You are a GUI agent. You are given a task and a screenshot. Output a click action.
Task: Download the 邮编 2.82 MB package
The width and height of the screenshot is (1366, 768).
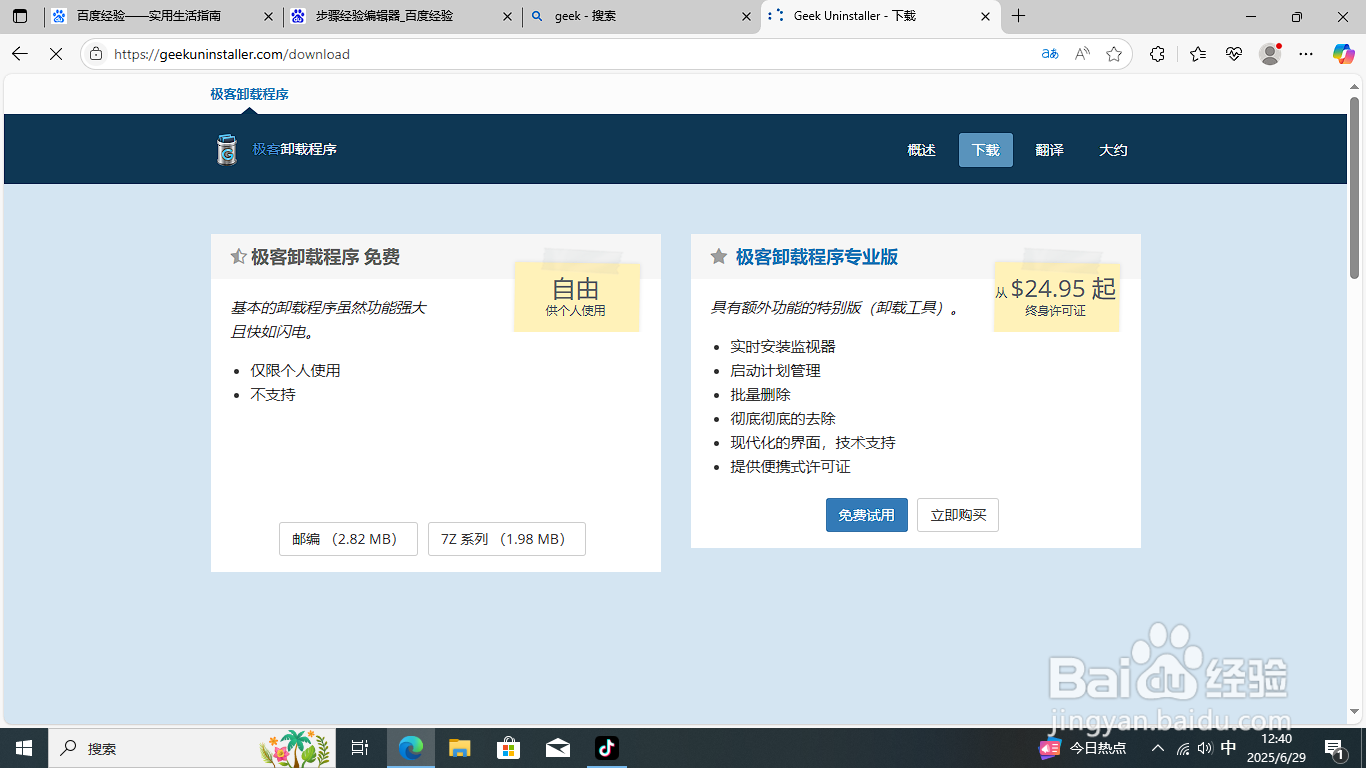[348, 538]
